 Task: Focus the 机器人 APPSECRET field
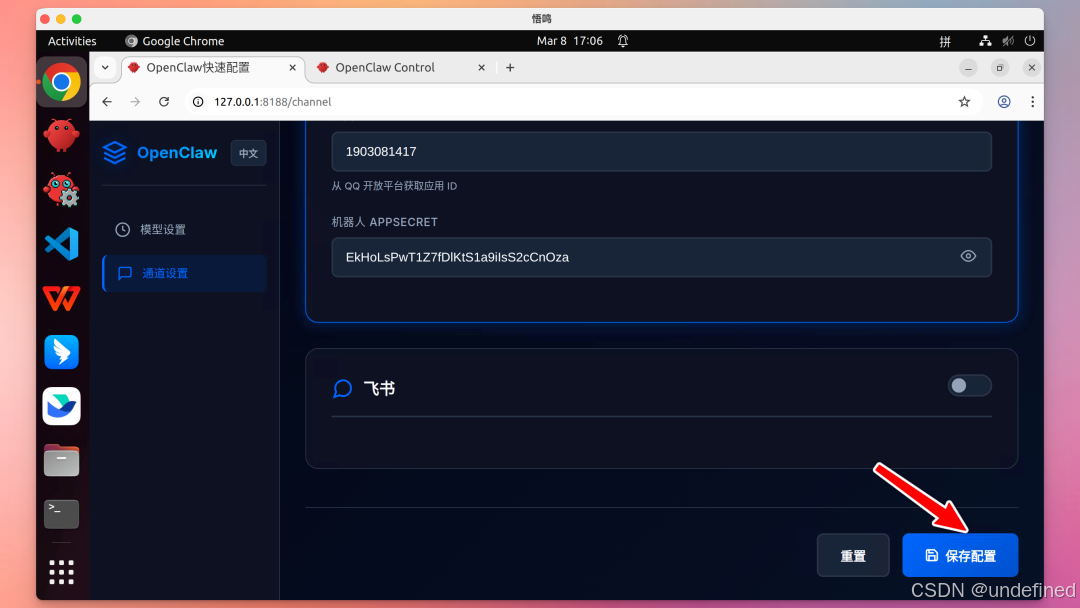click(x=661, y=257)
